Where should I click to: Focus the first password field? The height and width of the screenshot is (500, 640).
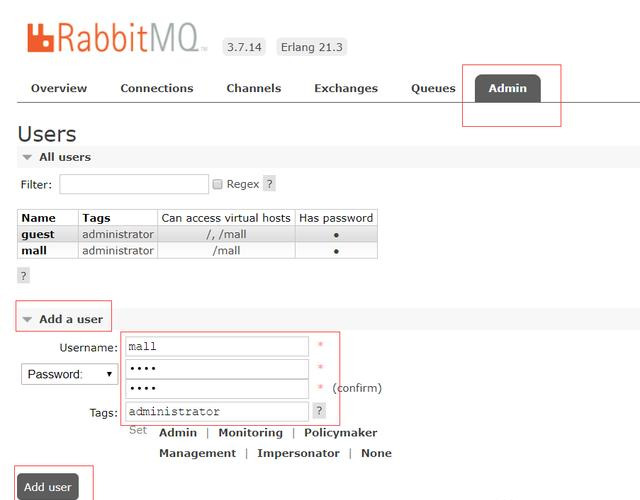(x=217, y=369)
